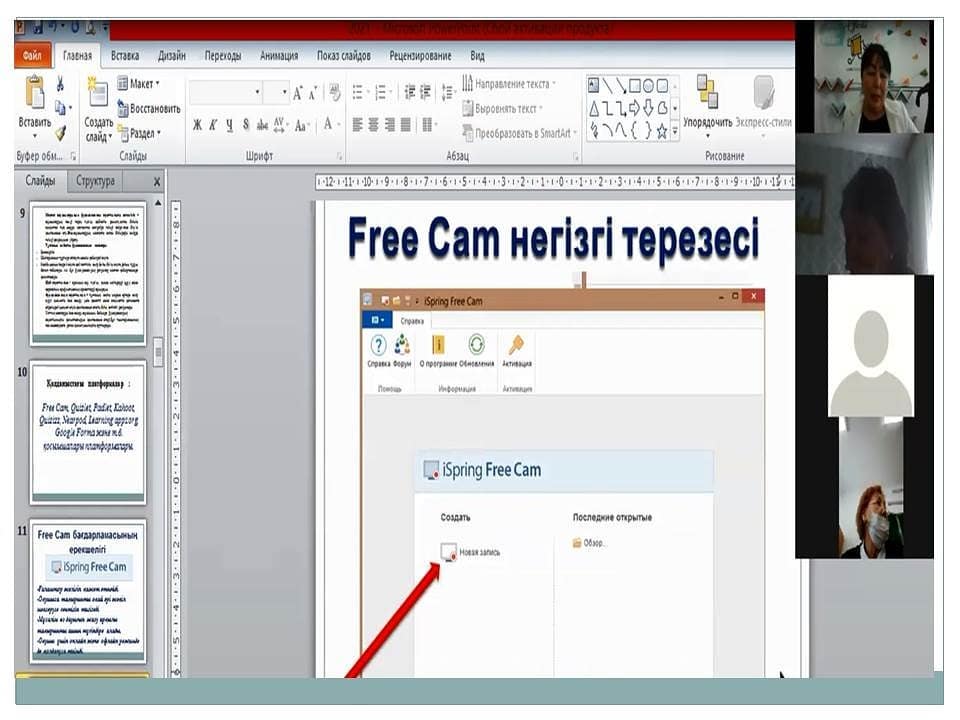Open the Шрифт group dialog launcher
Viewport: 960px width, 720px height.
(x=339, y=157)
